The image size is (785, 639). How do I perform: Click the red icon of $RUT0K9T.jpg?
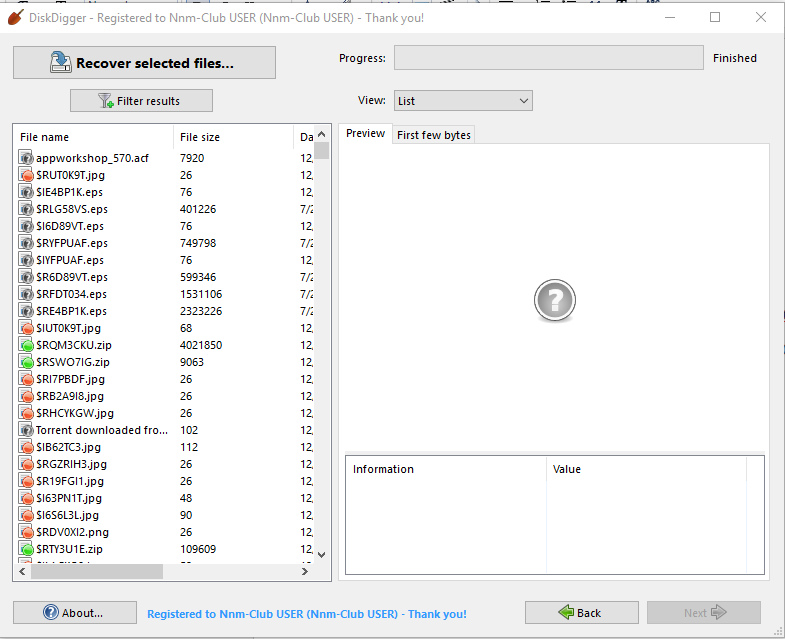[26, 175]
